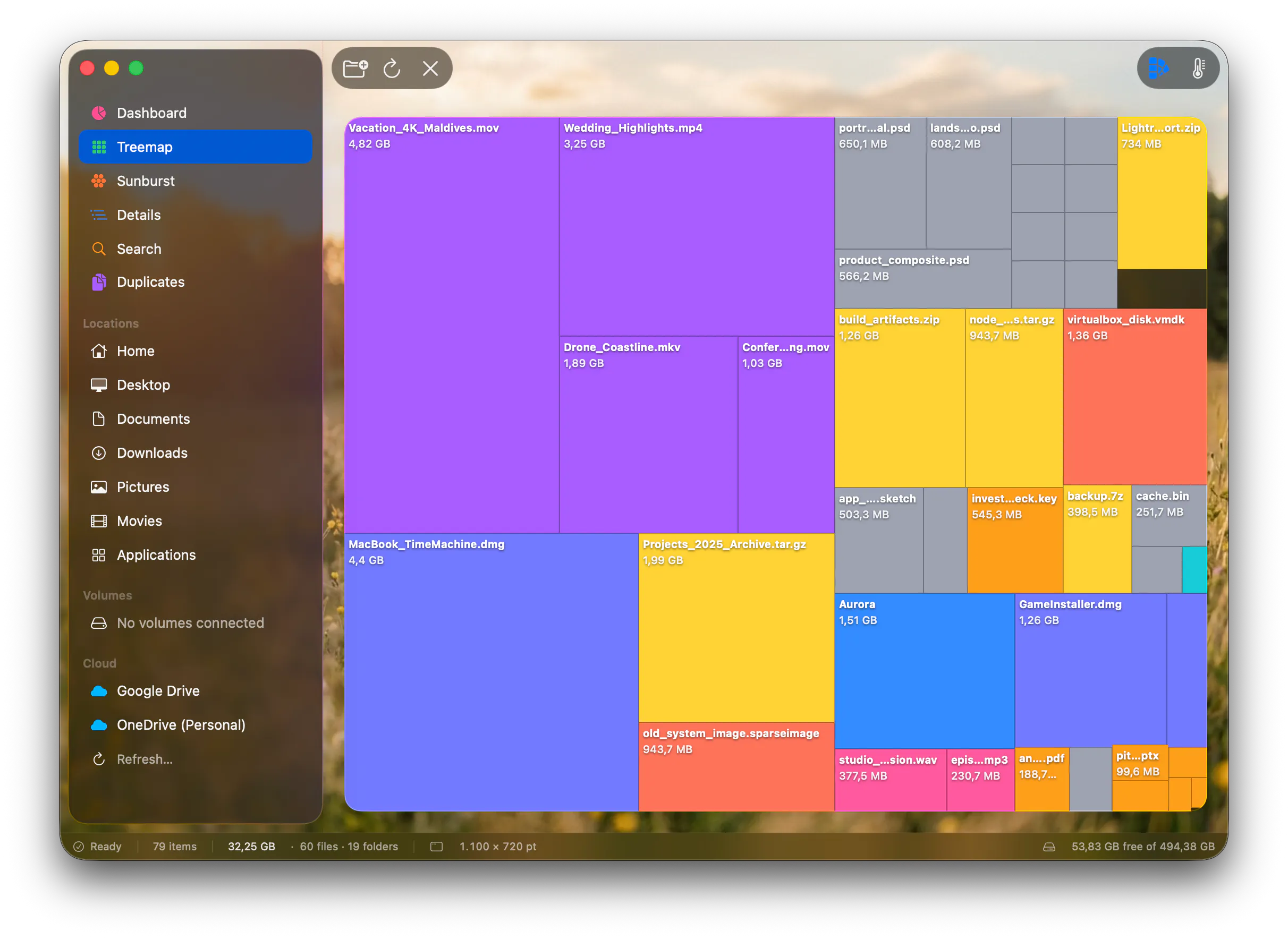Scan the Movies location
The height and width of the screenshot is (939, 1288).
195,522
